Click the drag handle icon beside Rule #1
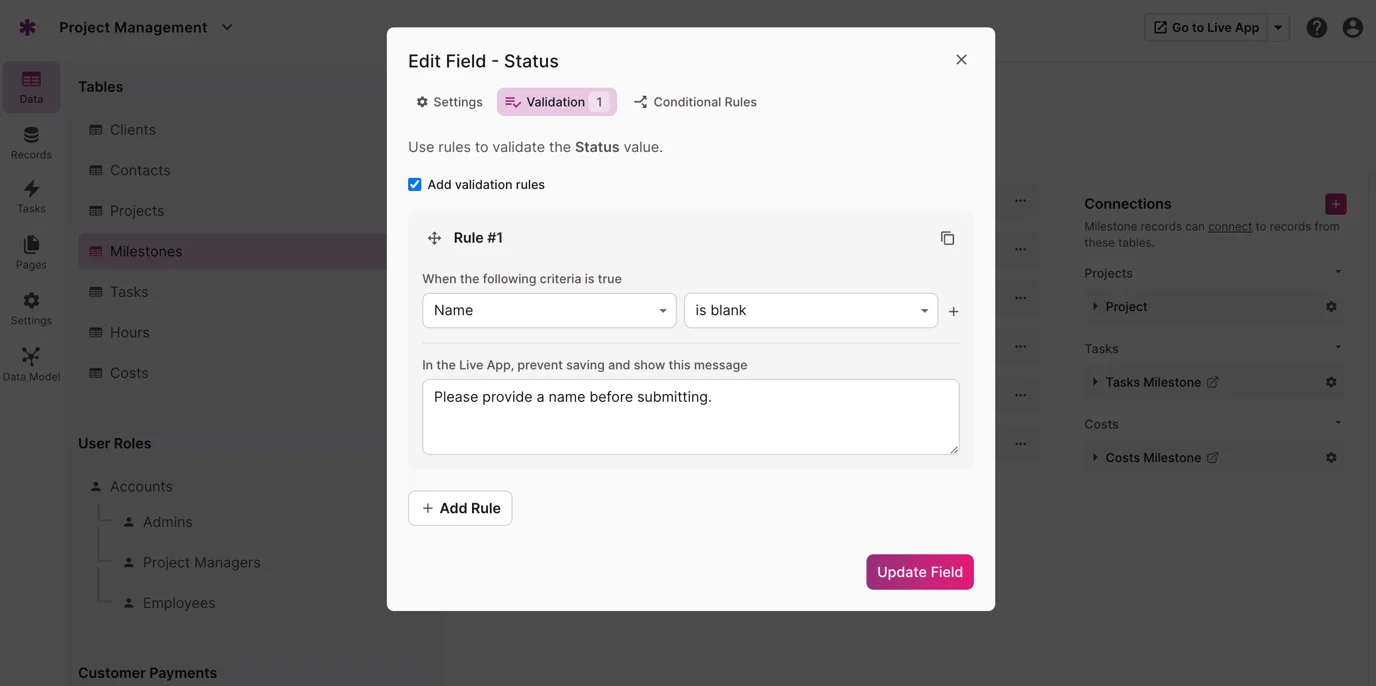This screenshot has height=686, width=1376. pyautogui.click(x=434, y=238)
